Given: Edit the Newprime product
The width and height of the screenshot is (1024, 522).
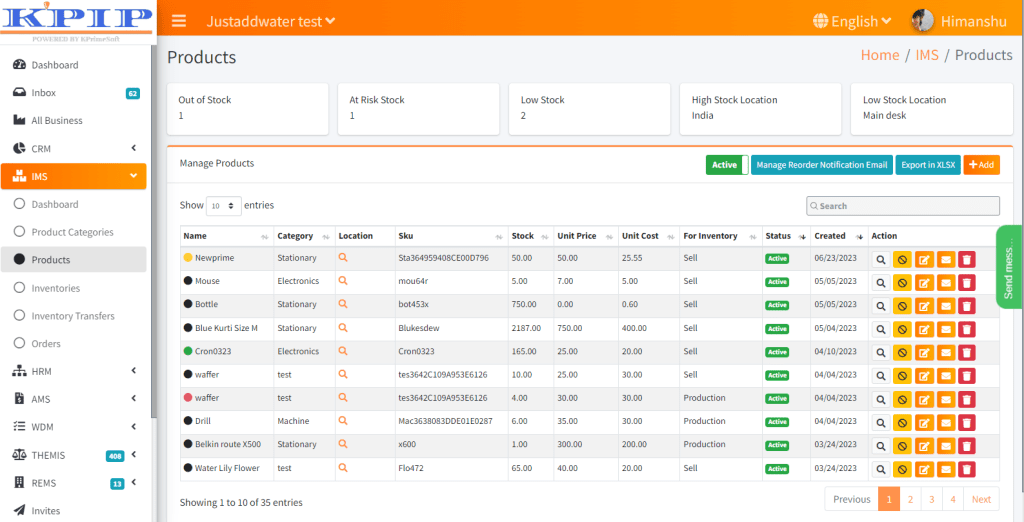Looking at the screenshot, I should [924, 259].
